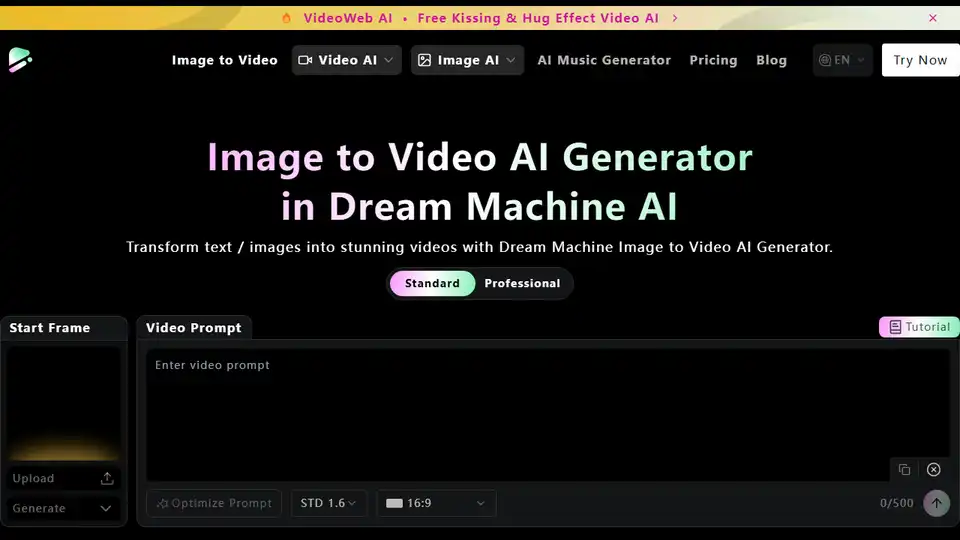
Task: Open AI Music Generator page
Action: [x=604, y=60]
